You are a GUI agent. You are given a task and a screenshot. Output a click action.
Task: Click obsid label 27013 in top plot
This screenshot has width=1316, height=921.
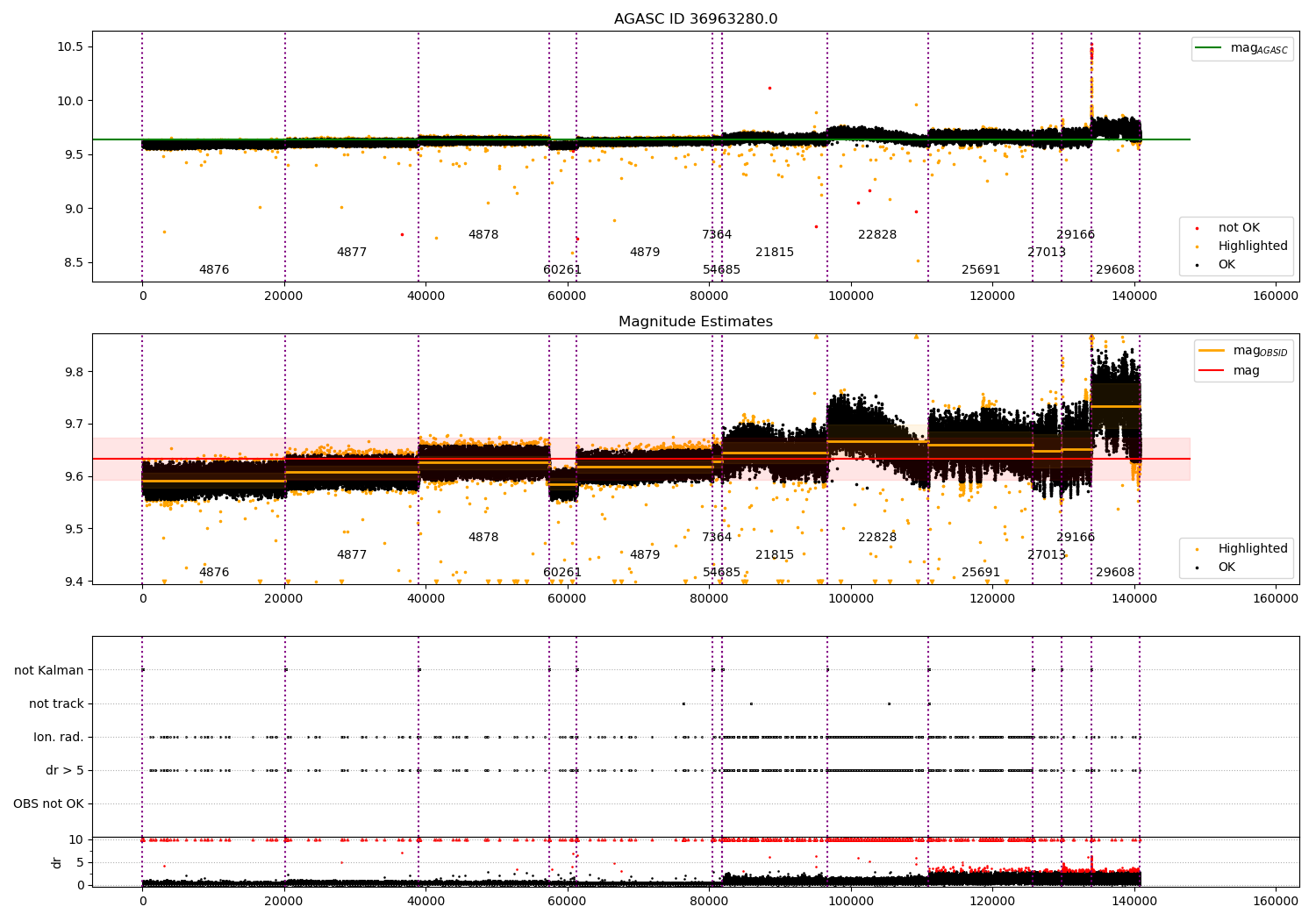pos(1047,253)
